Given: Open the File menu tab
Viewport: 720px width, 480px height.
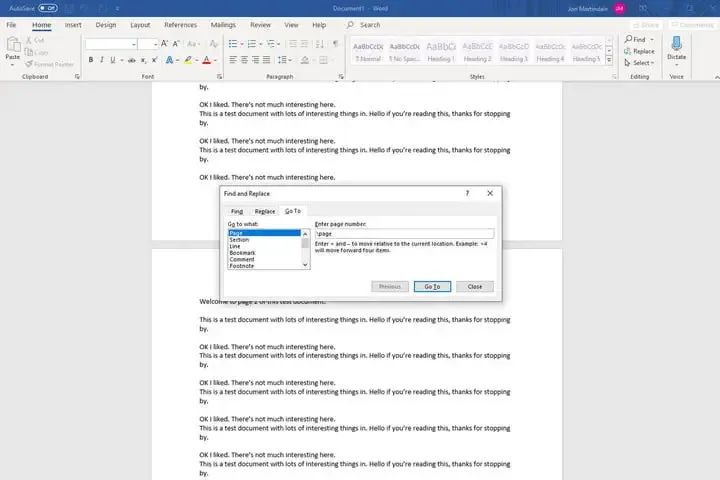Looking at the screenshot, I should tap(11, 25).
